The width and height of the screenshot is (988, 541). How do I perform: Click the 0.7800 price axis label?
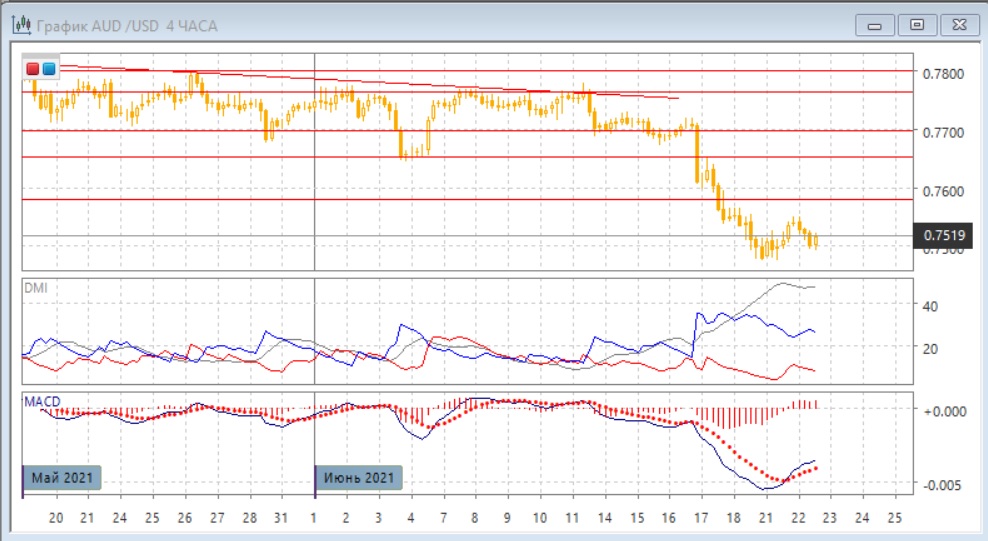pos(943,74)
